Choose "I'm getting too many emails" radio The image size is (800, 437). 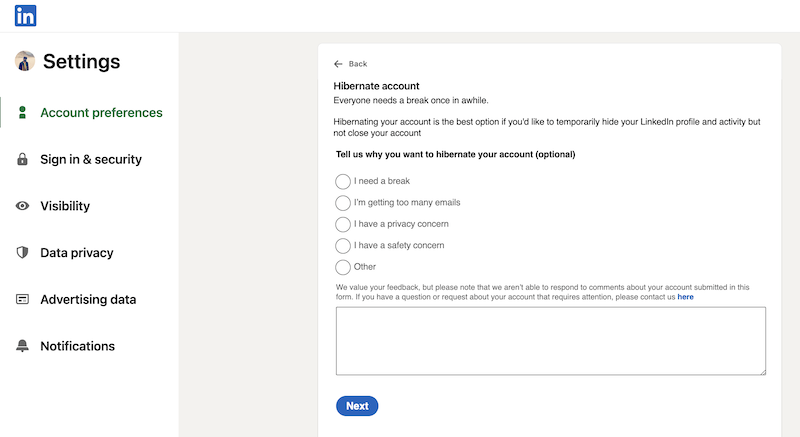[x=343, y=203]
